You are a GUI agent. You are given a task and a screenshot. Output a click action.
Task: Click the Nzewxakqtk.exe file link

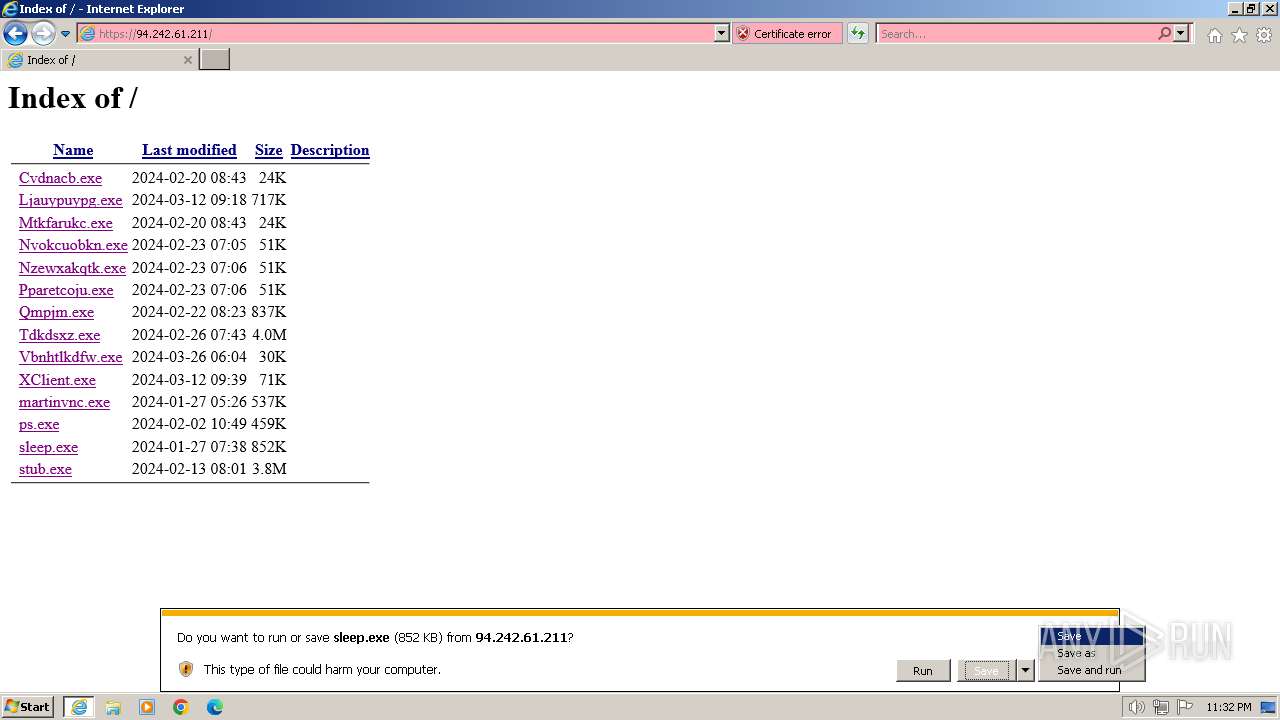click(72, 268)
